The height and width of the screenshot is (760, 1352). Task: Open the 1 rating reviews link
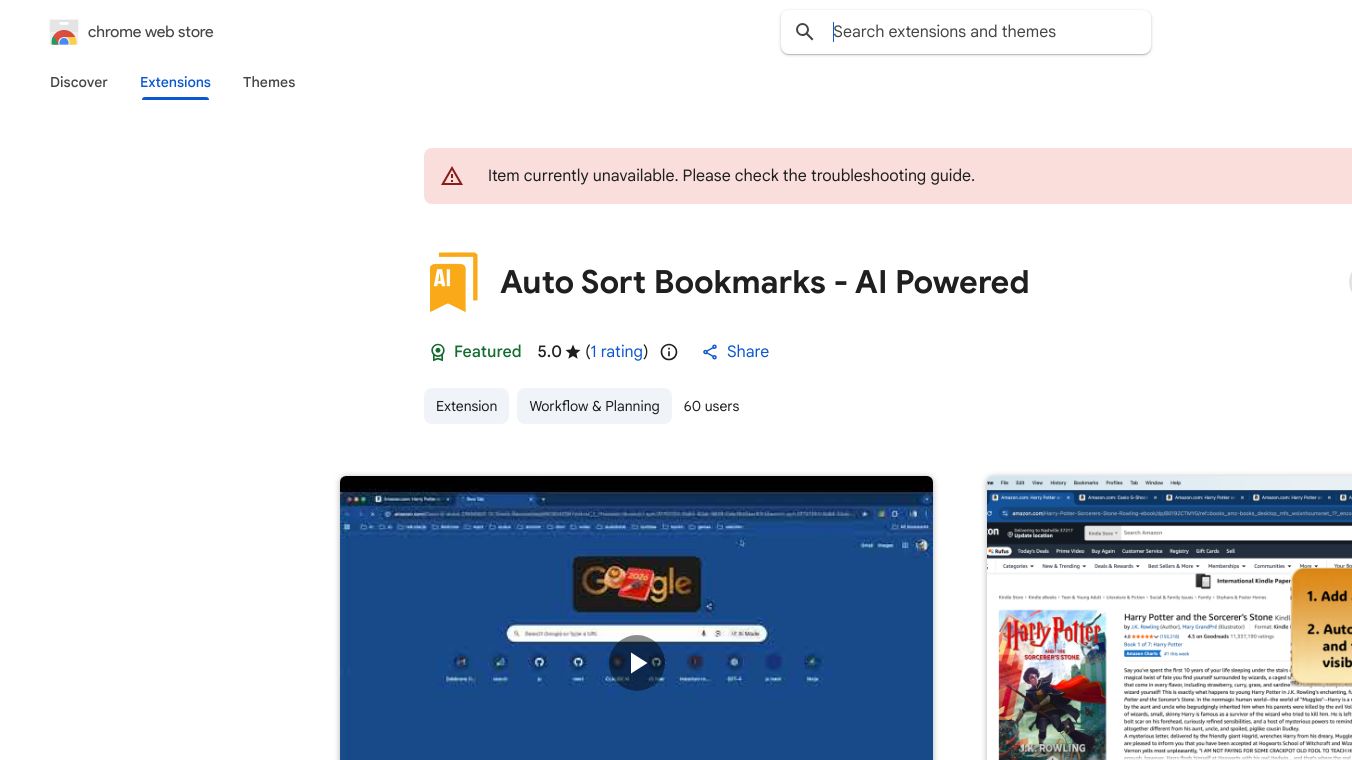coord(617,351)
